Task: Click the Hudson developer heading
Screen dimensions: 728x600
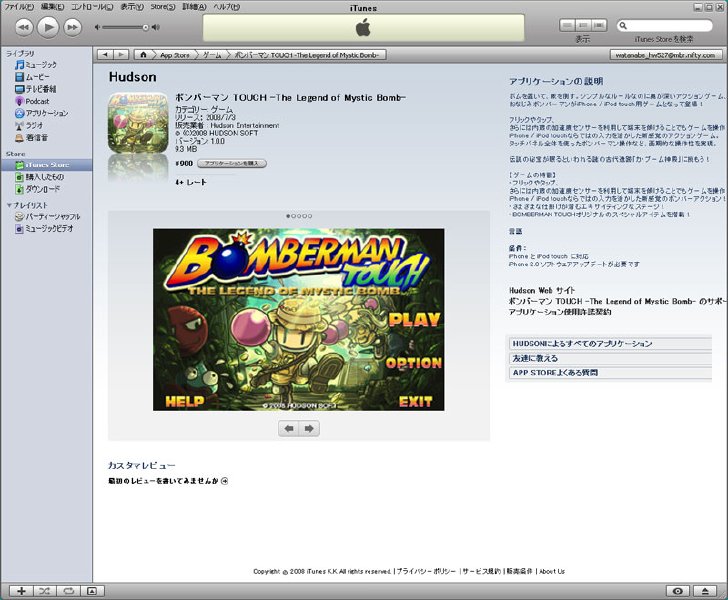Action: pyautogui.click(x=132, y=77)
